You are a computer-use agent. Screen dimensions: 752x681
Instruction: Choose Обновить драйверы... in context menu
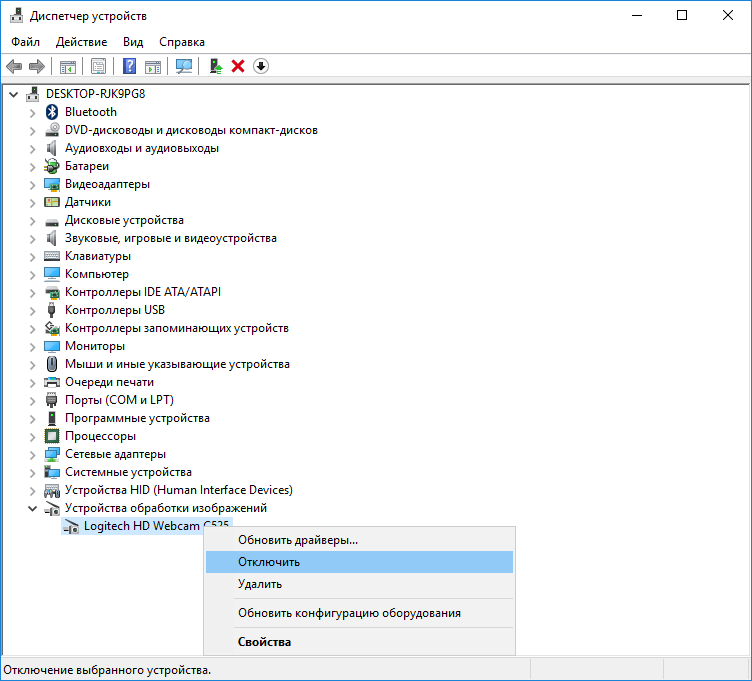tap(359, 540)
